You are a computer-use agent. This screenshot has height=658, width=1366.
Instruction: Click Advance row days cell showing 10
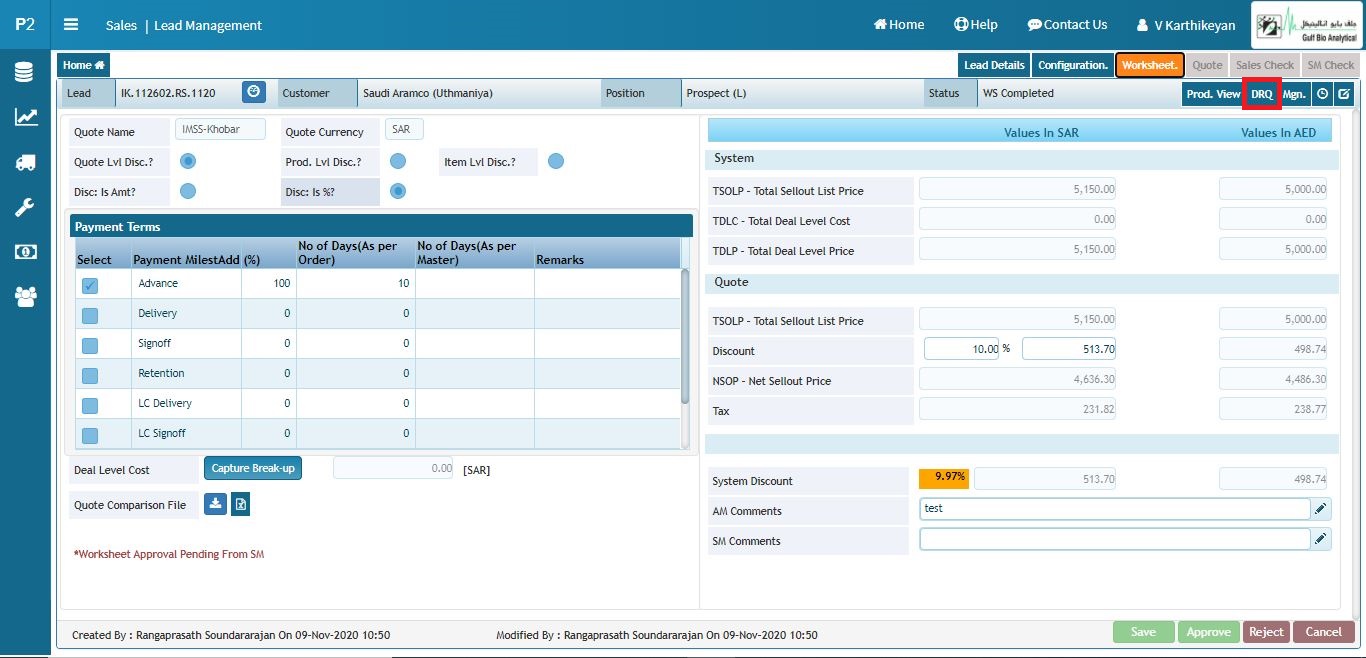[x=356, y=283]
